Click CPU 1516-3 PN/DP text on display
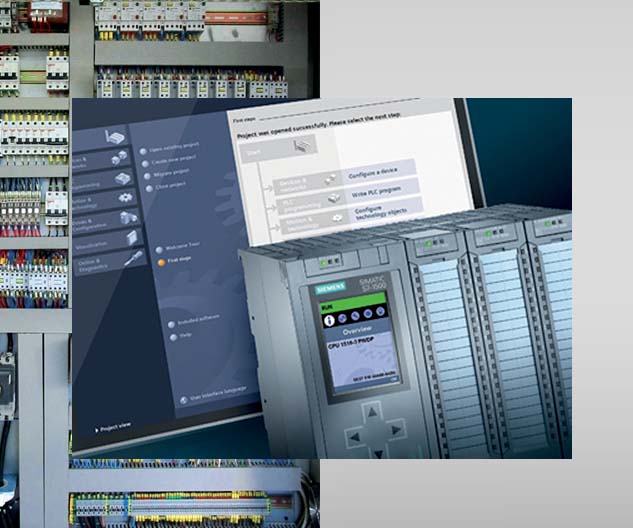The height and width of the screenshot is (528, 633). click(x=351, y=344)
